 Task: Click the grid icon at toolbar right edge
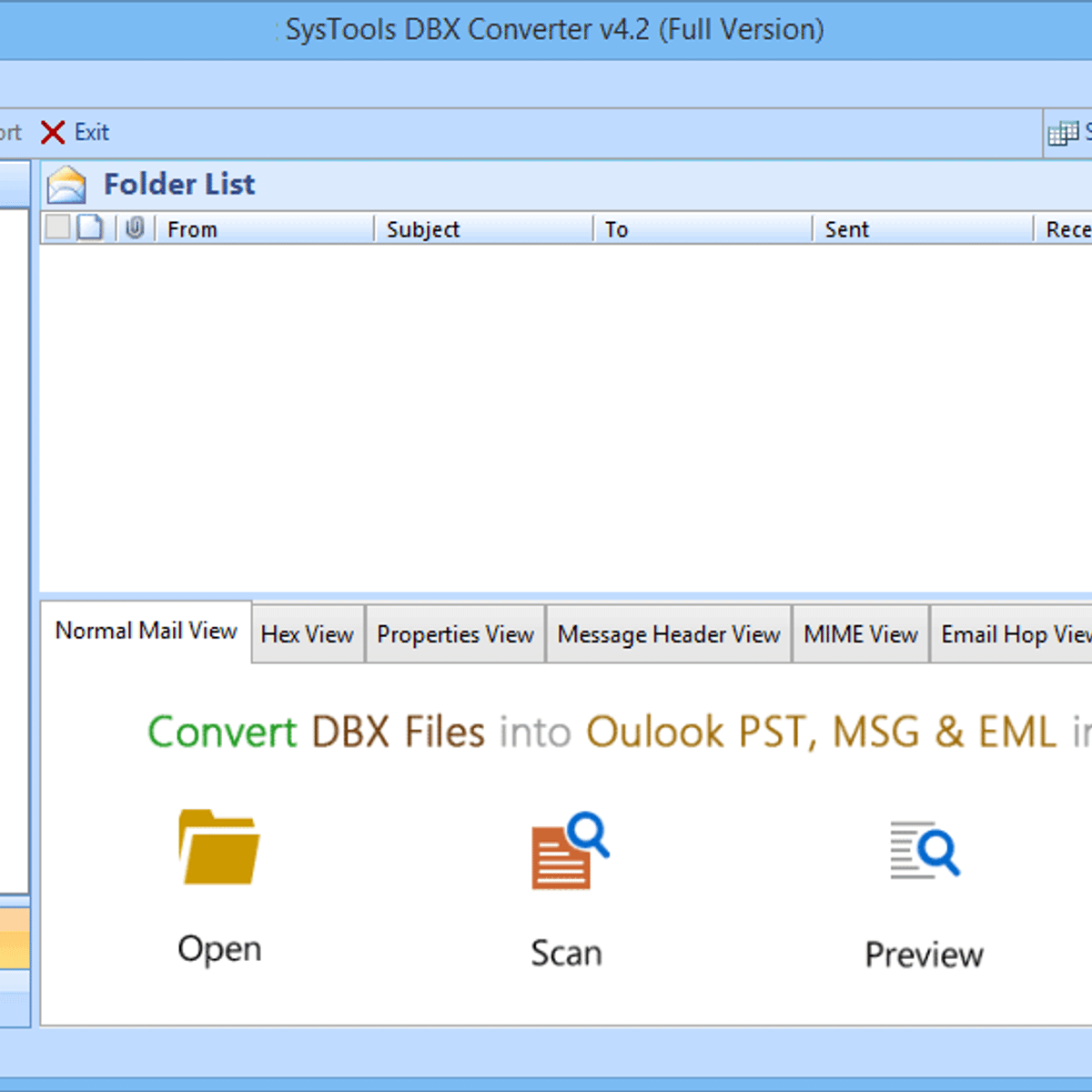click(x=1063, y=134)
